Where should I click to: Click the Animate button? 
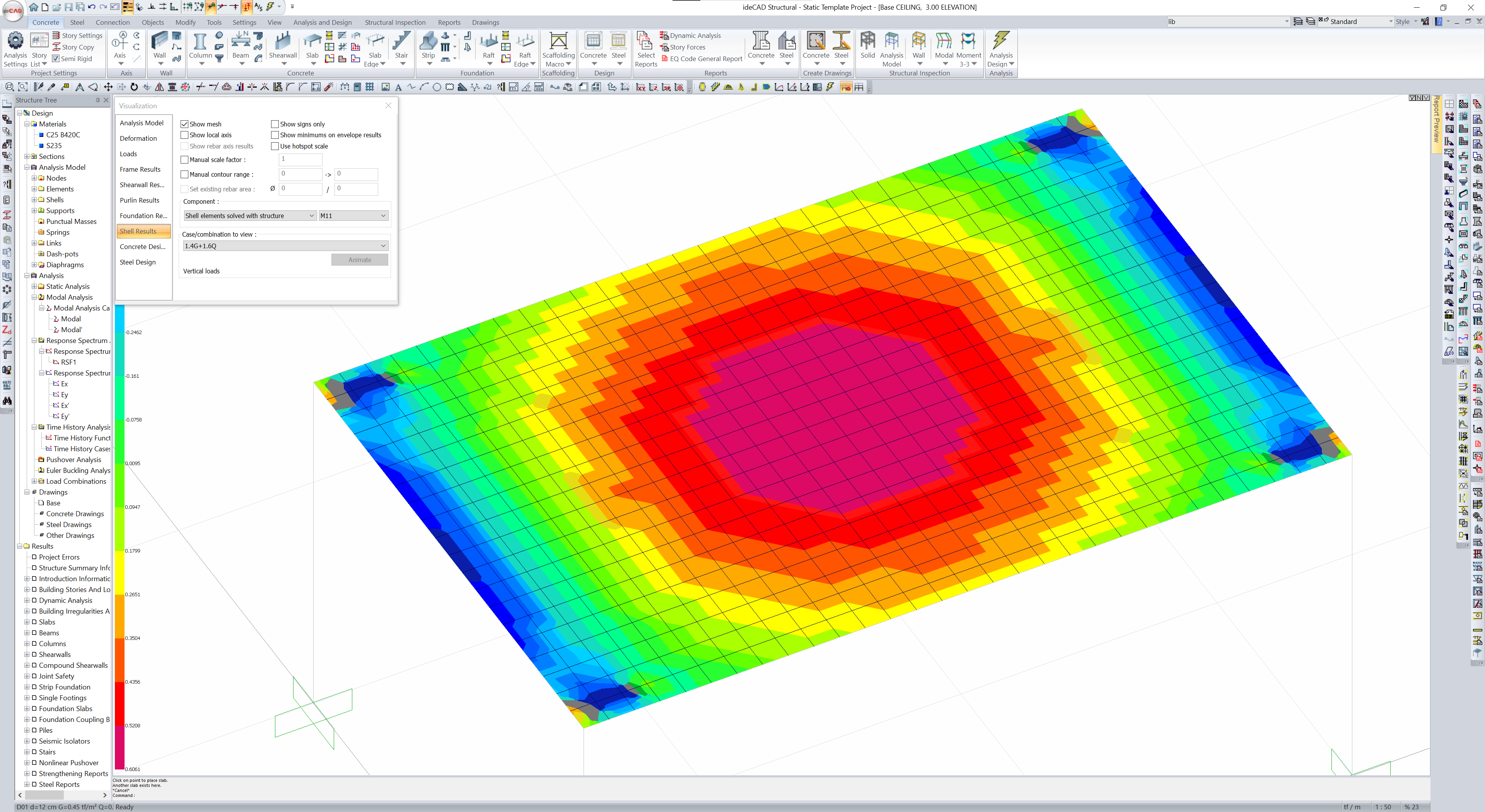click(360, 260)
